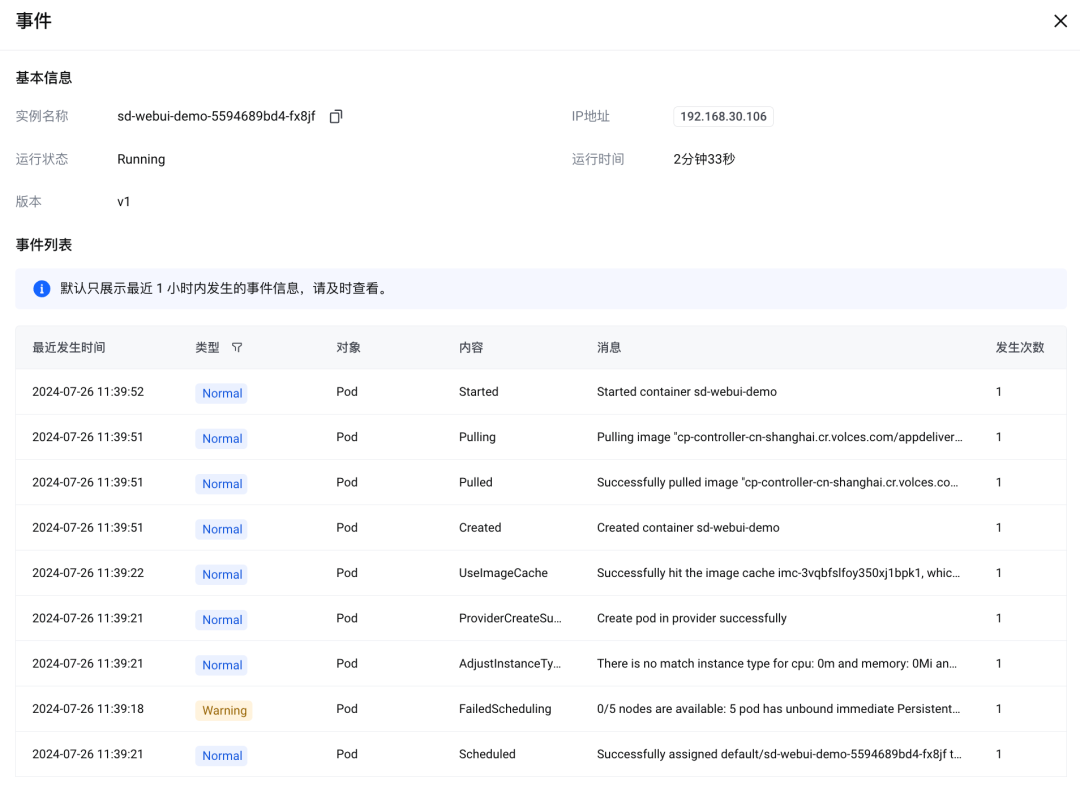Click the Warning tag on FailedScheduling row
The height and width of the screenshot is (786, 1080).
[x=224, y=710]
